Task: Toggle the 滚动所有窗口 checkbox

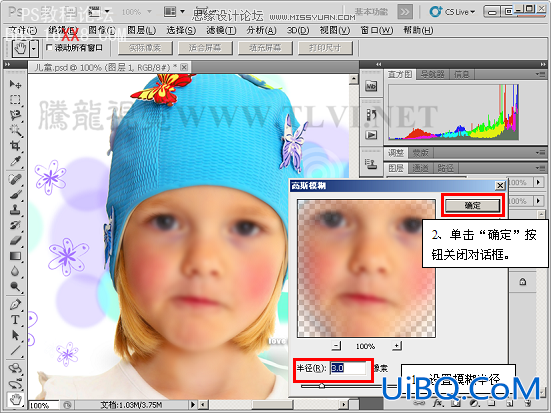Action: (x=49, y=47)
